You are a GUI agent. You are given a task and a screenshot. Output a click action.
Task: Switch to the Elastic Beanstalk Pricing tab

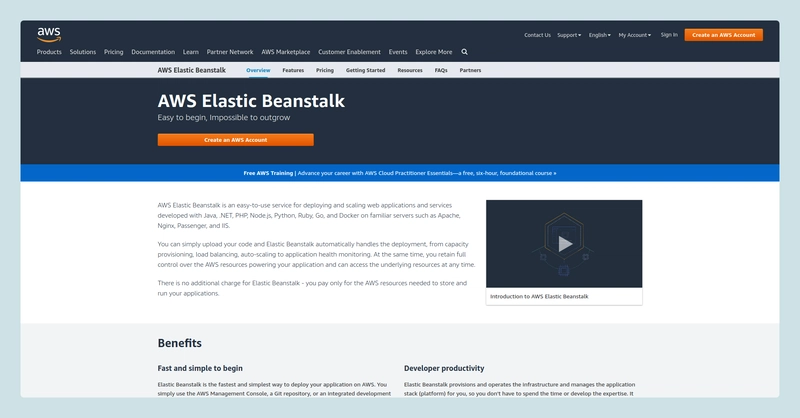324,70
